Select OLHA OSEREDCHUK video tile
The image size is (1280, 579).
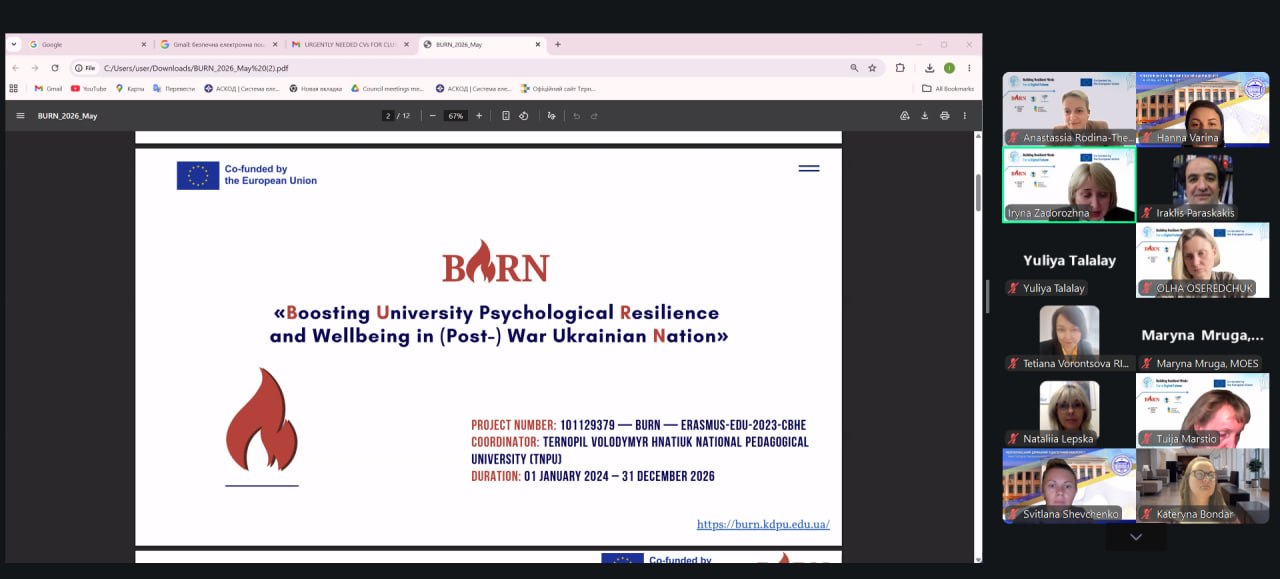coord(1203,260)
